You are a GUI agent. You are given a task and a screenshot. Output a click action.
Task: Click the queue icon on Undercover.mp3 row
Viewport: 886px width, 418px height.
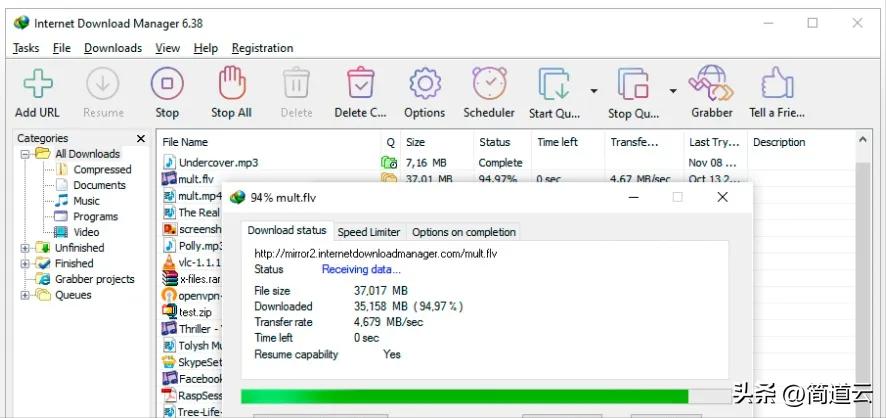click(x=389, y=163)
